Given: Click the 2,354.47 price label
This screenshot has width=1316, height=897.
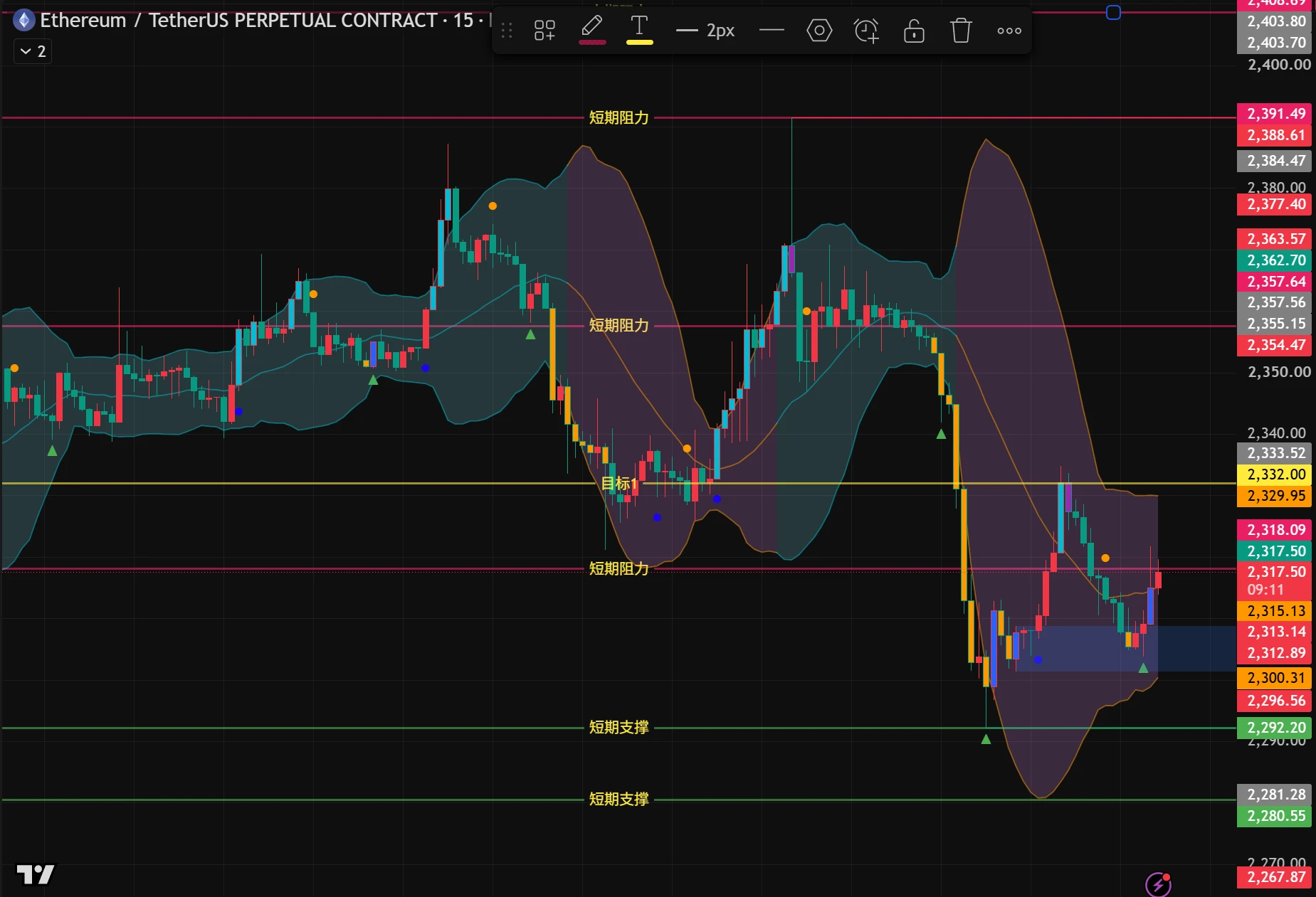Looking at the screenshot, I should click(1275, 345).
